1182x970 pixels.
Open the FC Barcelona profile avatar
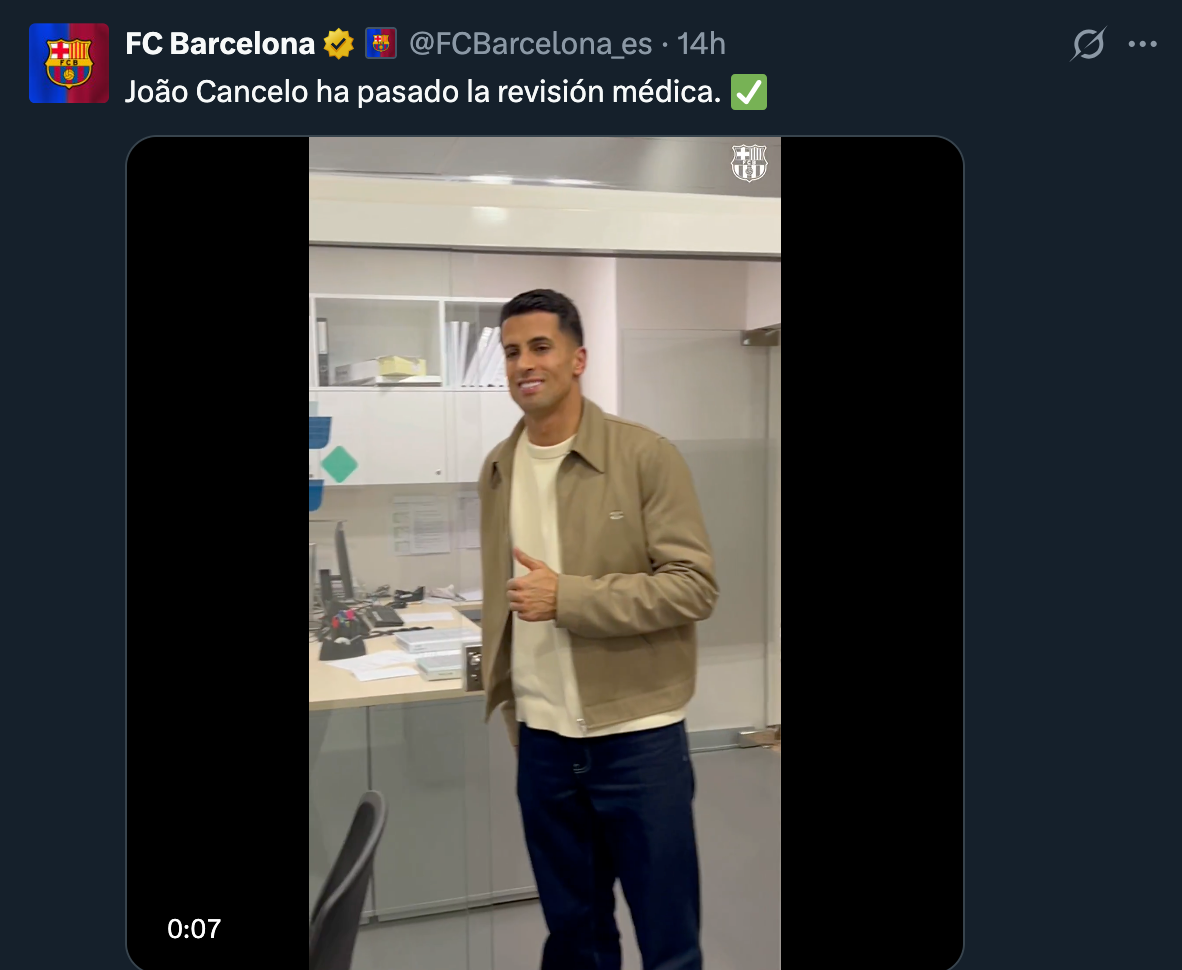[x=69, y=63]
